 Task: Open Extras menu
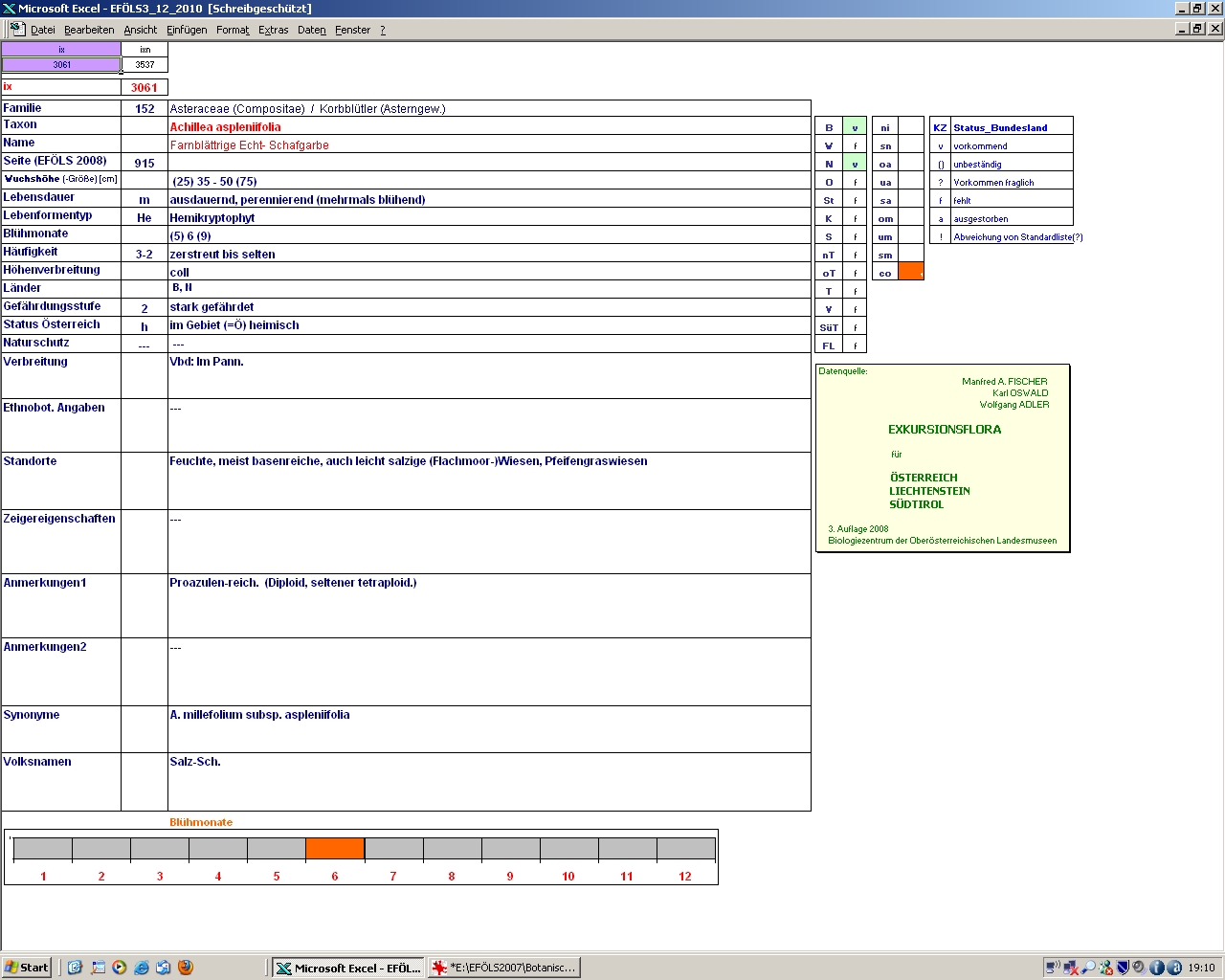pos(274,30)
